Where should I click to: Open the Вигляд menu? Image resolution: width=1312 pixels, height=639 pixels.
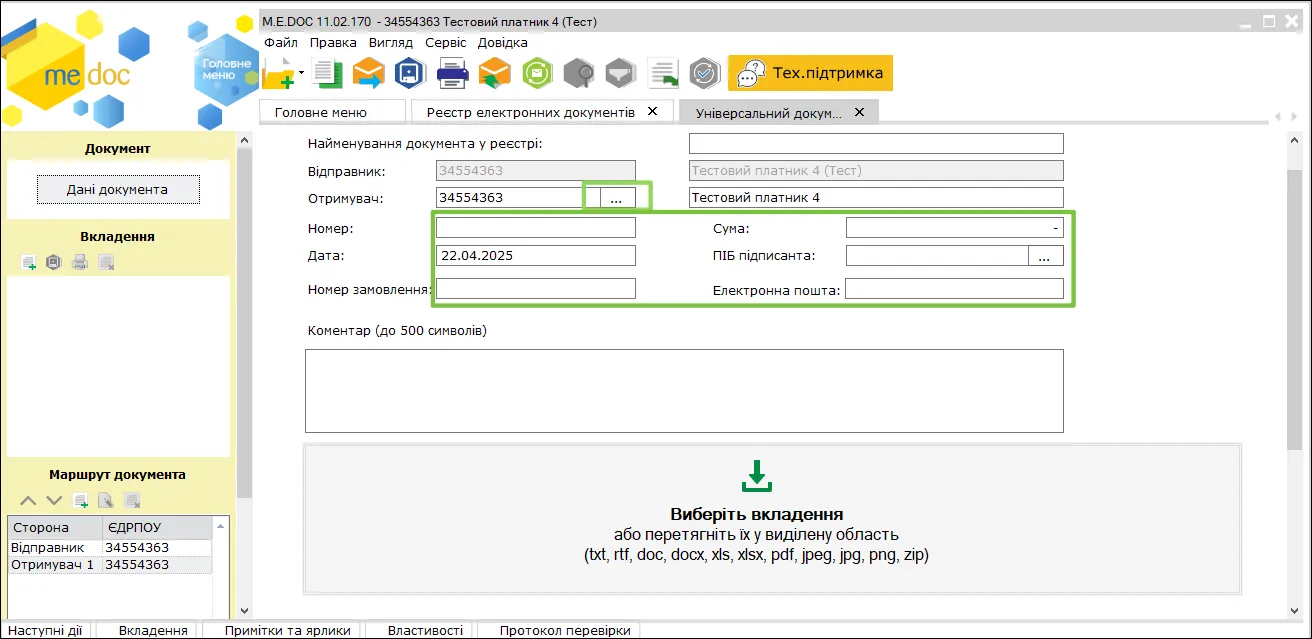tap(390, 43)
